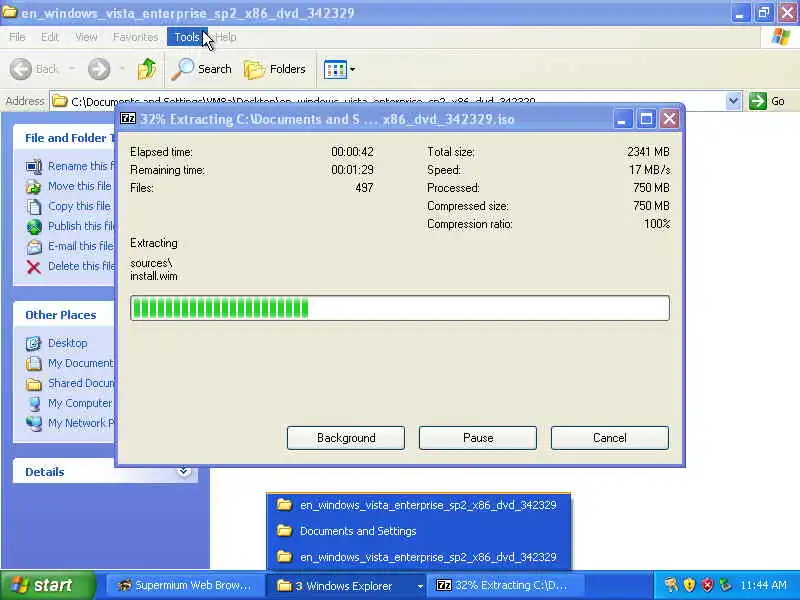Open the Search pane in Explorer
Screen dimensions: 800x600
coord(202,69)
